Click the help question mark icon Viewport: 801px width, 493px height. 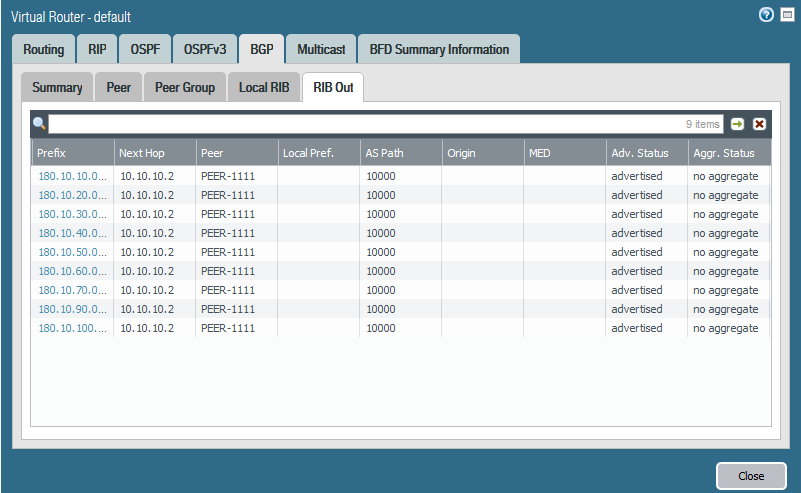pyautogui.click(x=766, y=15)
